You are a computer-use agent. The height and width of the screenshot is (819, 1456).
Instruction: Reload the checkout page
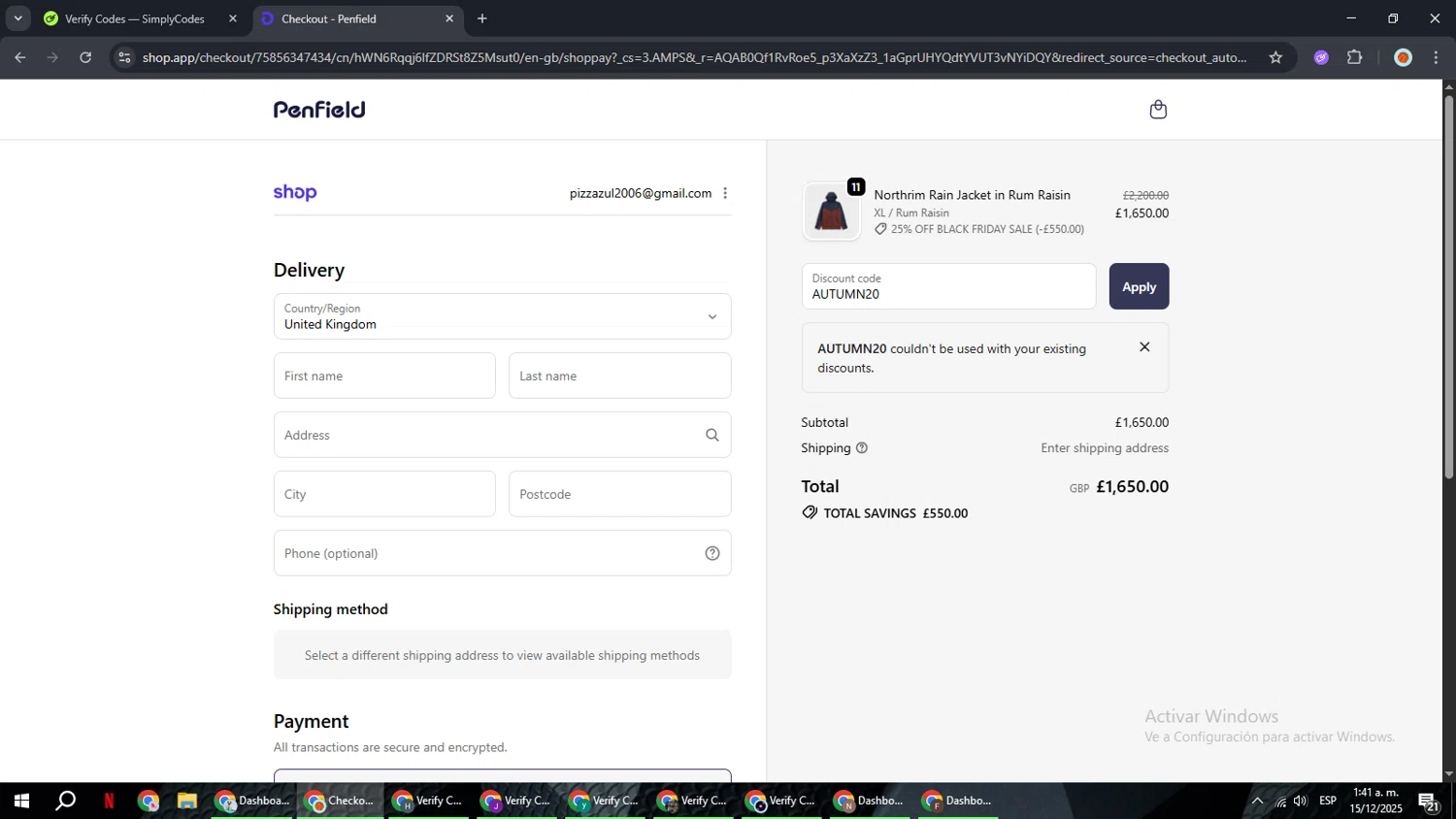click(85, 57)
